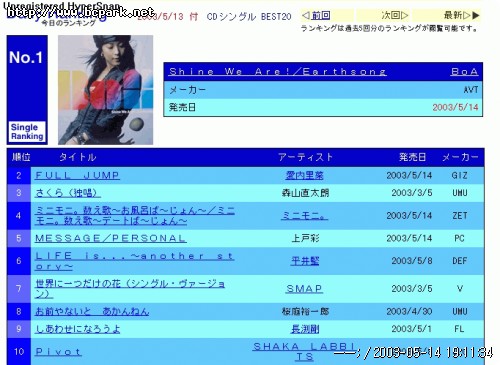Select the PC maker cell of rank 5
Image resolution: width=500 pixels, height=365 pixels.
tap(459, 238)
